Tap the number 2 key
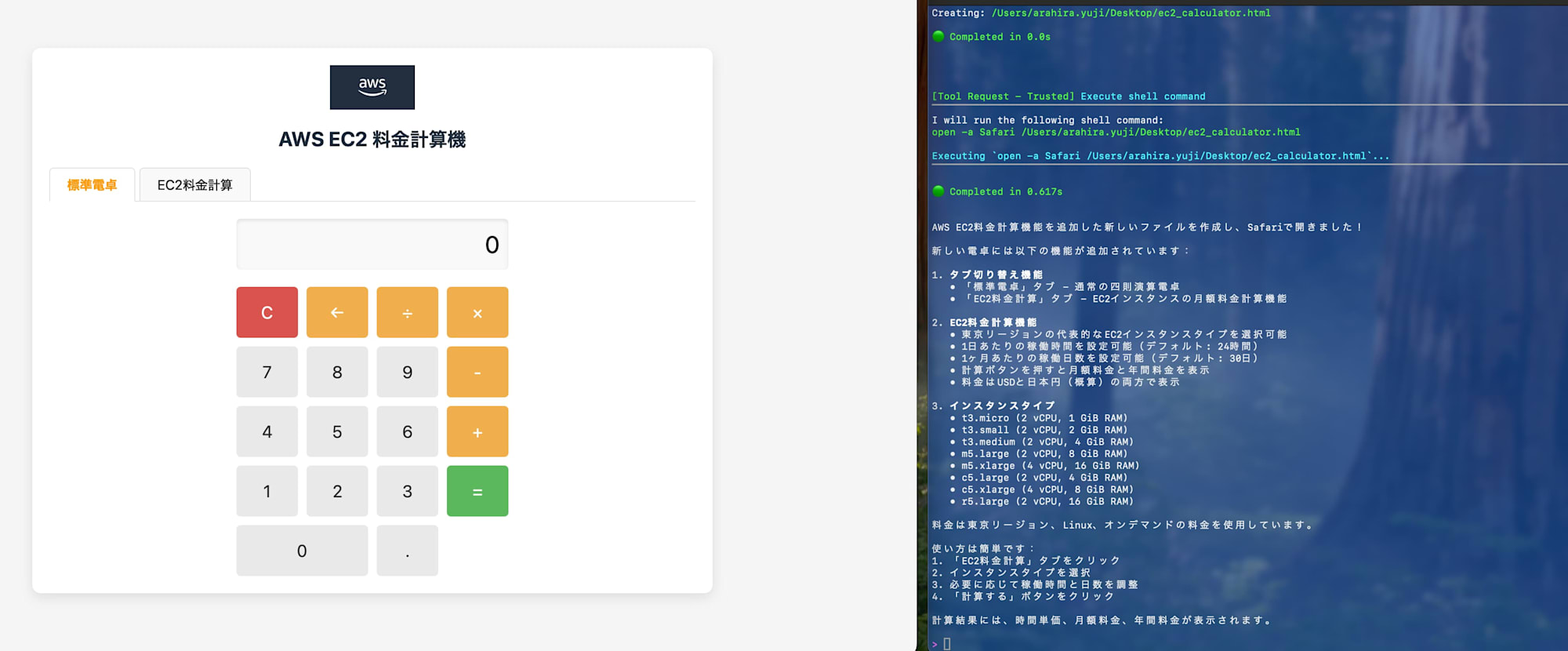The height and width of the screenshot is (651, 1568). coord(337,491)
